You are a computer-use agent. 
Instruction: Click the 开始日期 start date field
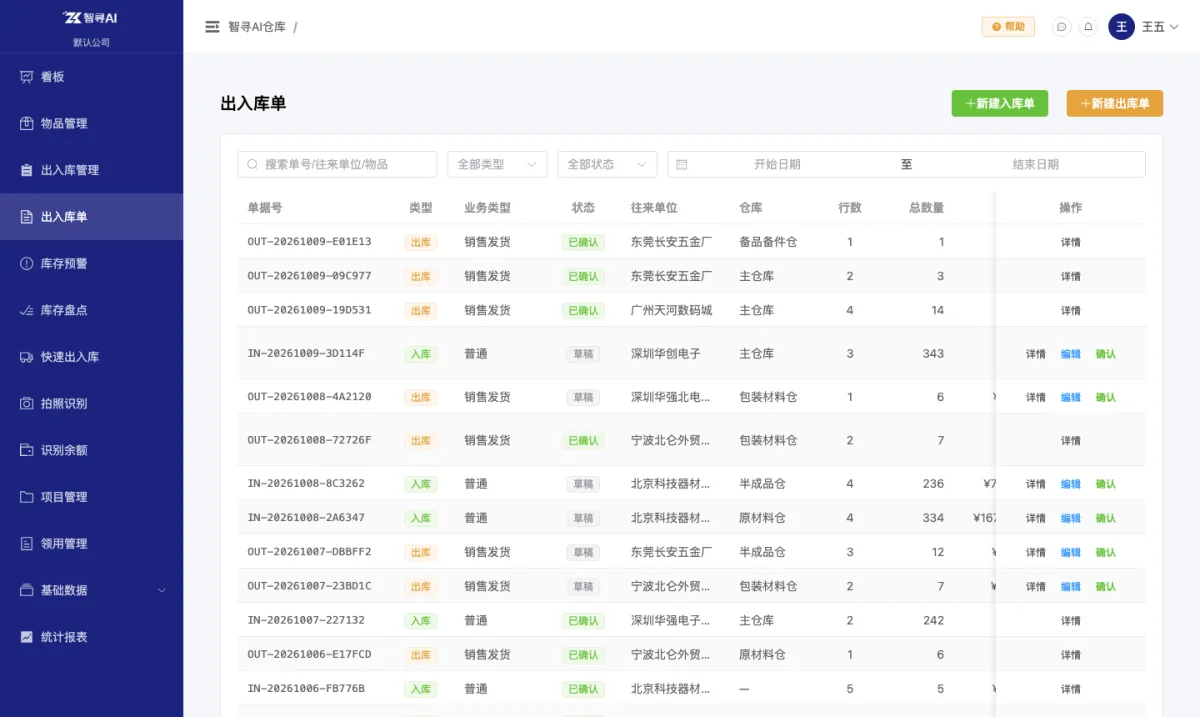pos(777,164)
